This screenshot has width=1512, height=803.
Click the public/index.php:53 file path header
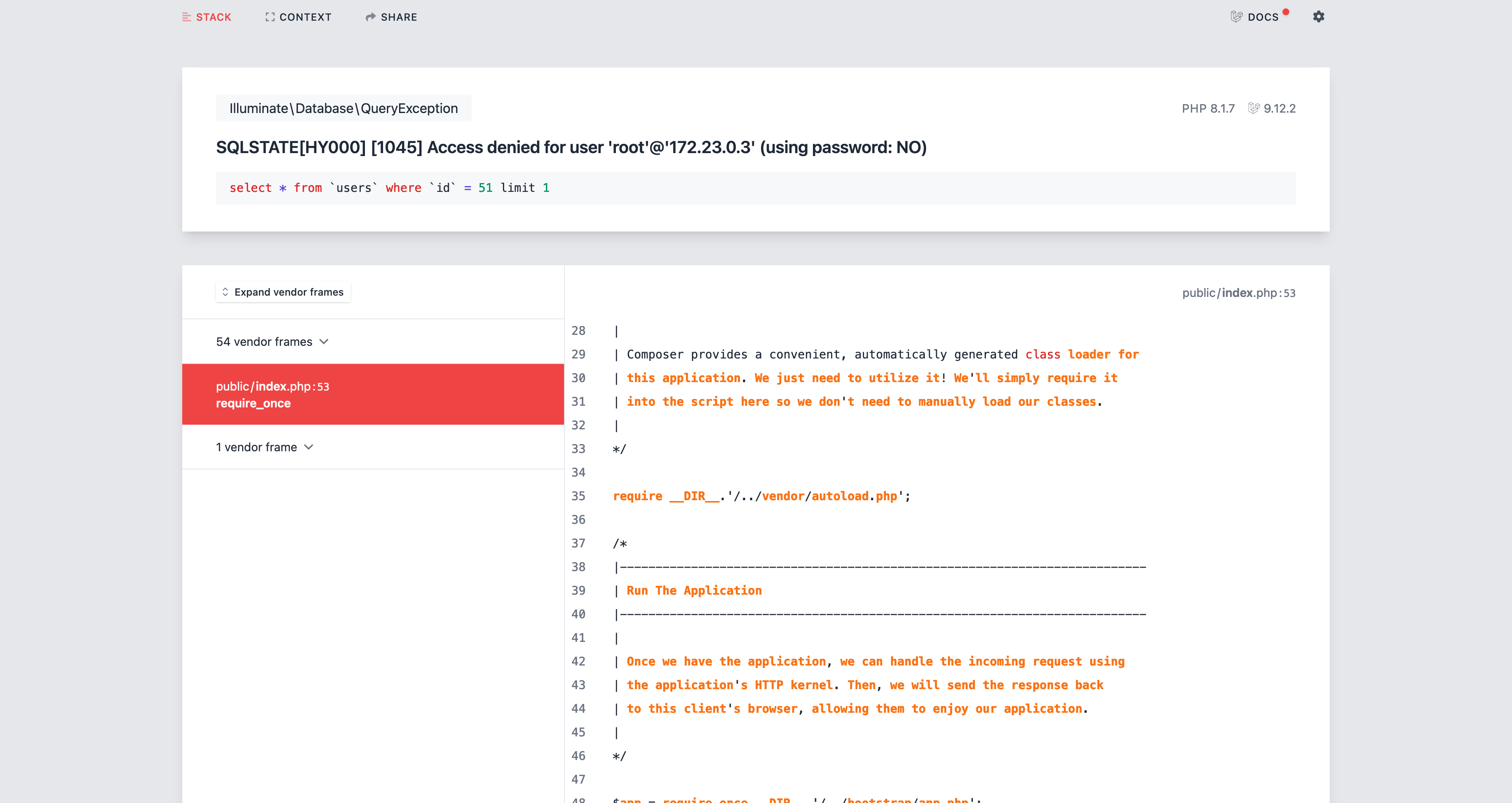(1239, 293)
